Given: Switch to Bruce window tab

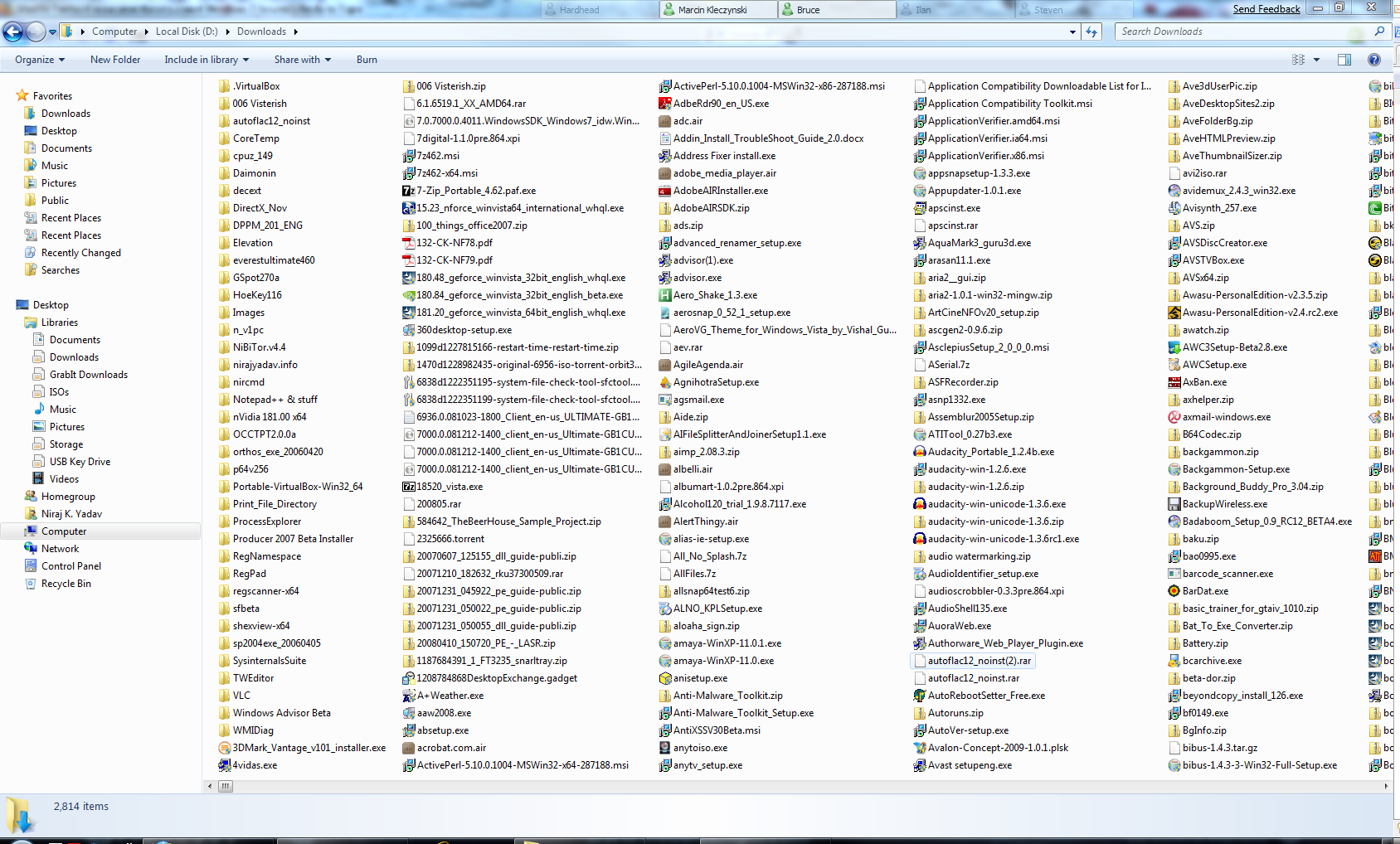Looking at the screenshot, I should point(838,10).
